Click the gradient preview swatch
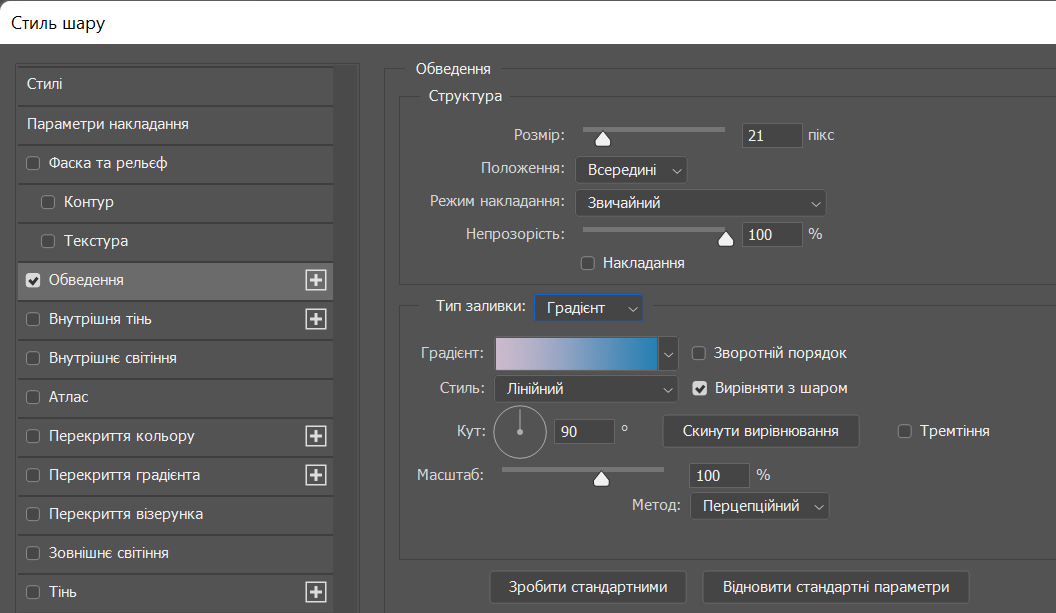This screenshot has height=613, width=1056. (576, 353)
